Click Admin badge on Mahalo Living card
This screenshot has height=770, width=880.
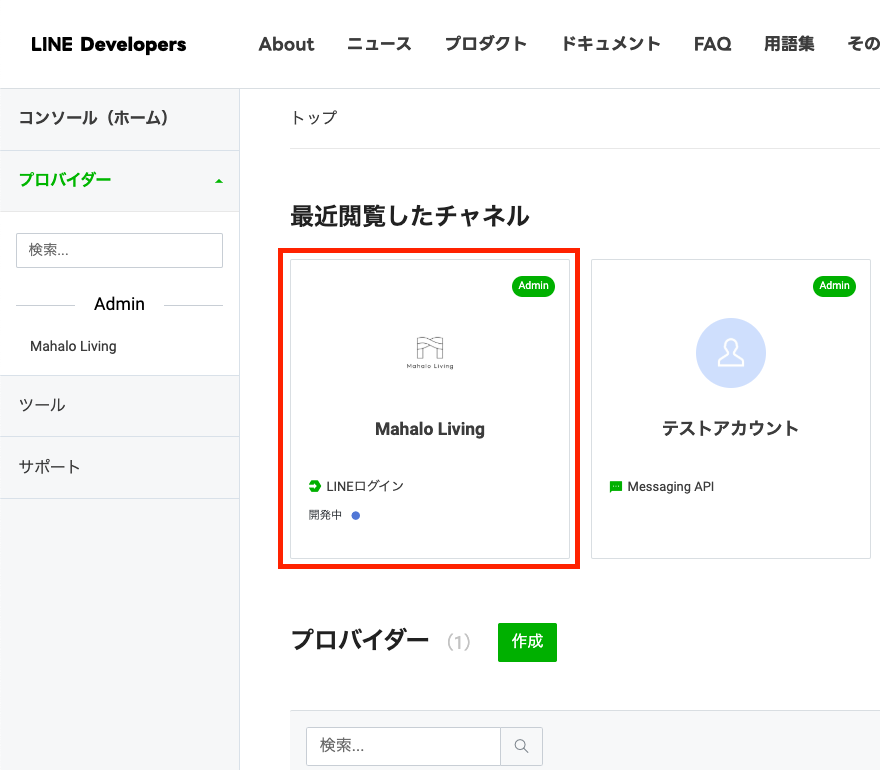click(533, 286)
